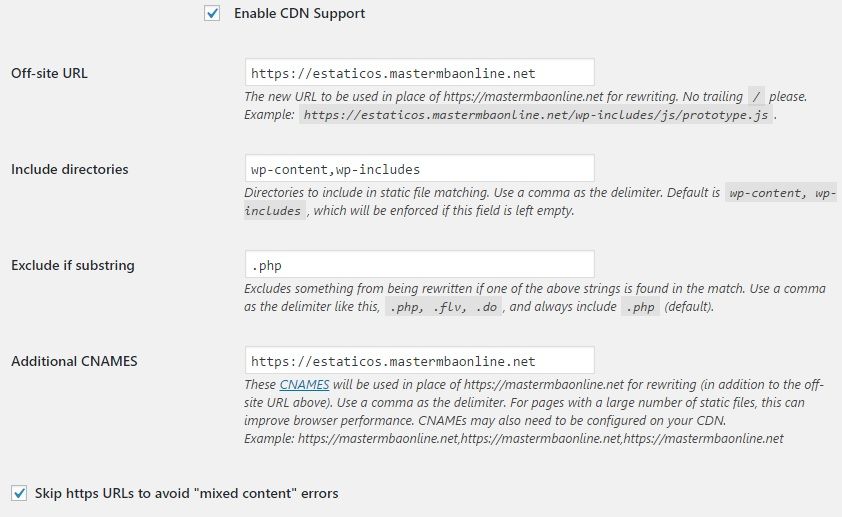Focus the Off-site URL input field
Viewport: 842px width, 517px height.
(419, 72)
